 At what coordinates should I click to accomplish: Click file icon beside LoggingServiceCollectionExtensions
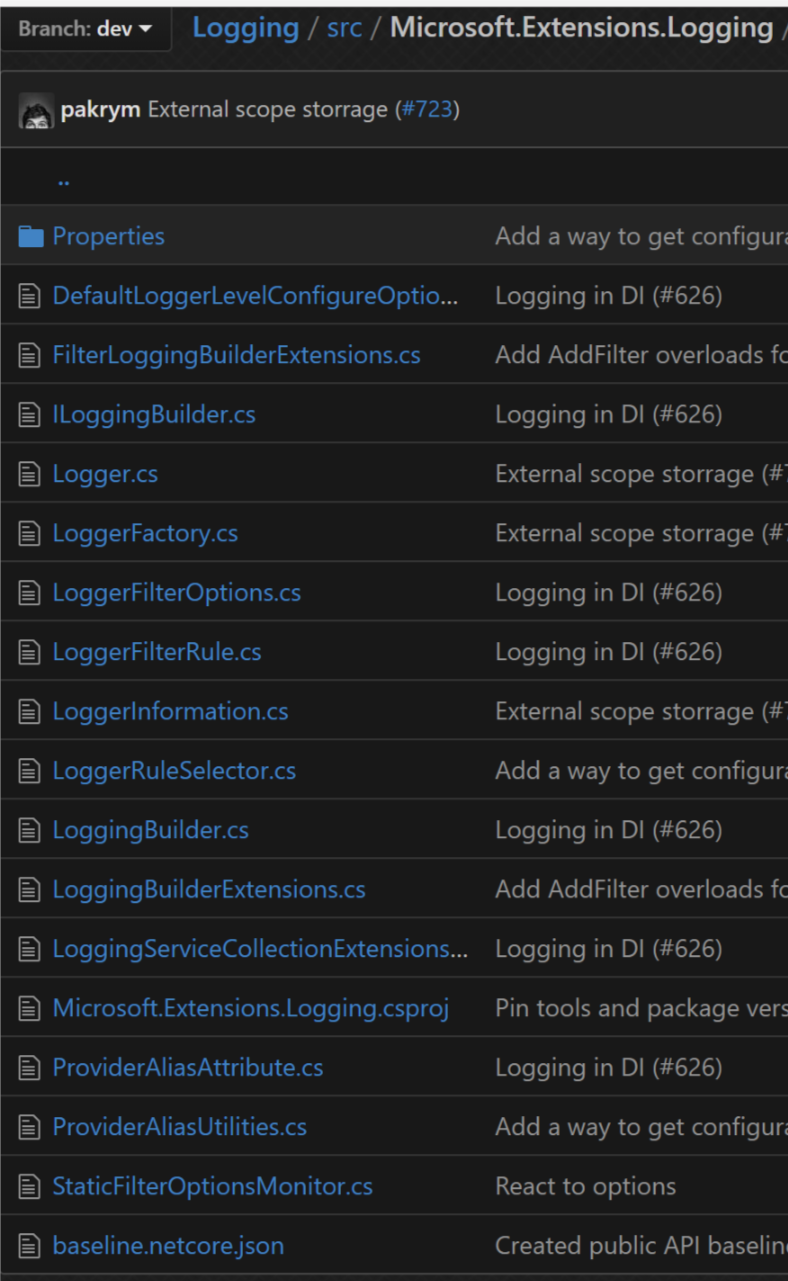(x=31, y=949)
